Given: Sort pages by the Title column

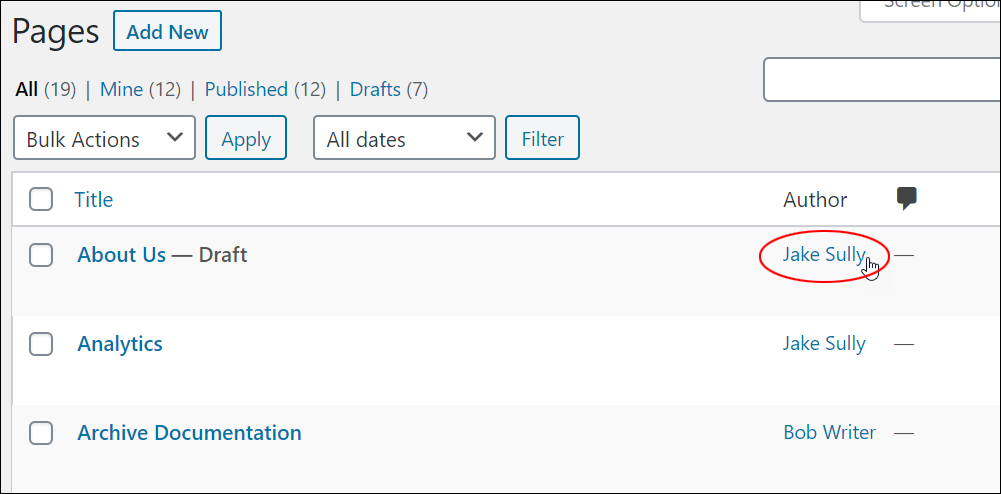Looking at the screenshot, I should point(93,200).
